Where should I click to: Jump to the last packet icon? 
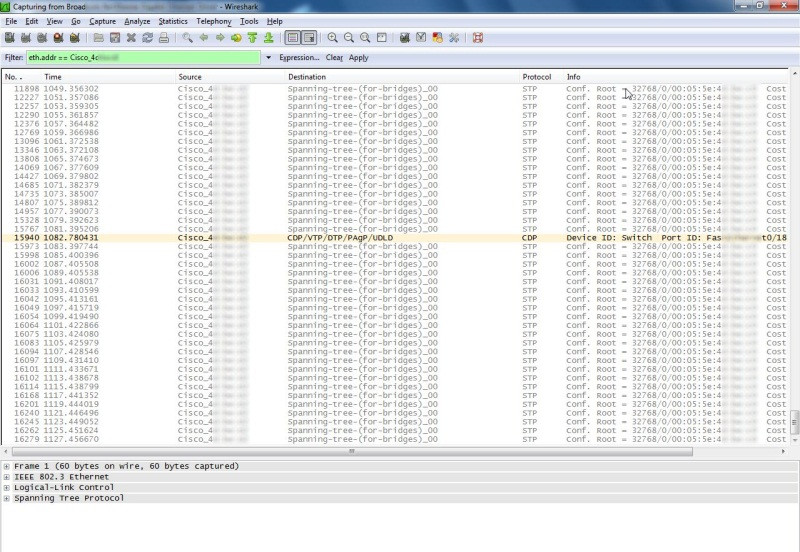(x=269, y=38)
